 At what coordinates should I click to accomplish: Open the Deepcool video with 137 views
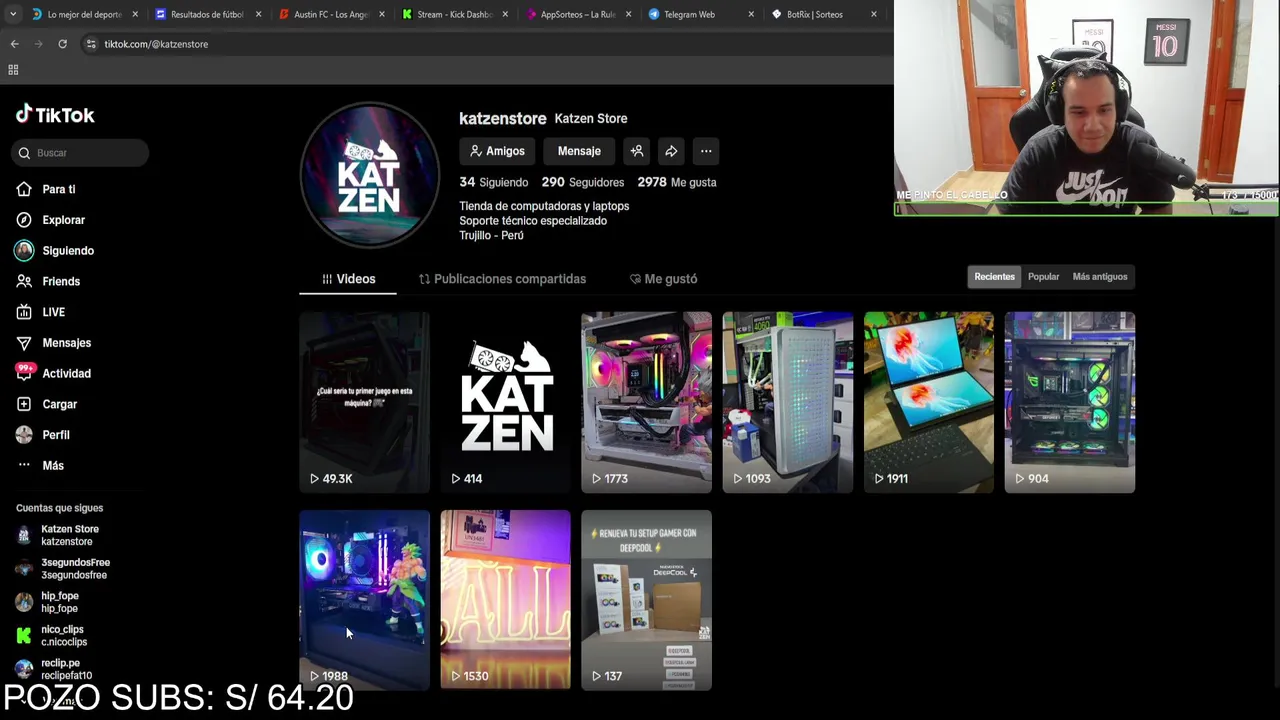coord(647,600)
